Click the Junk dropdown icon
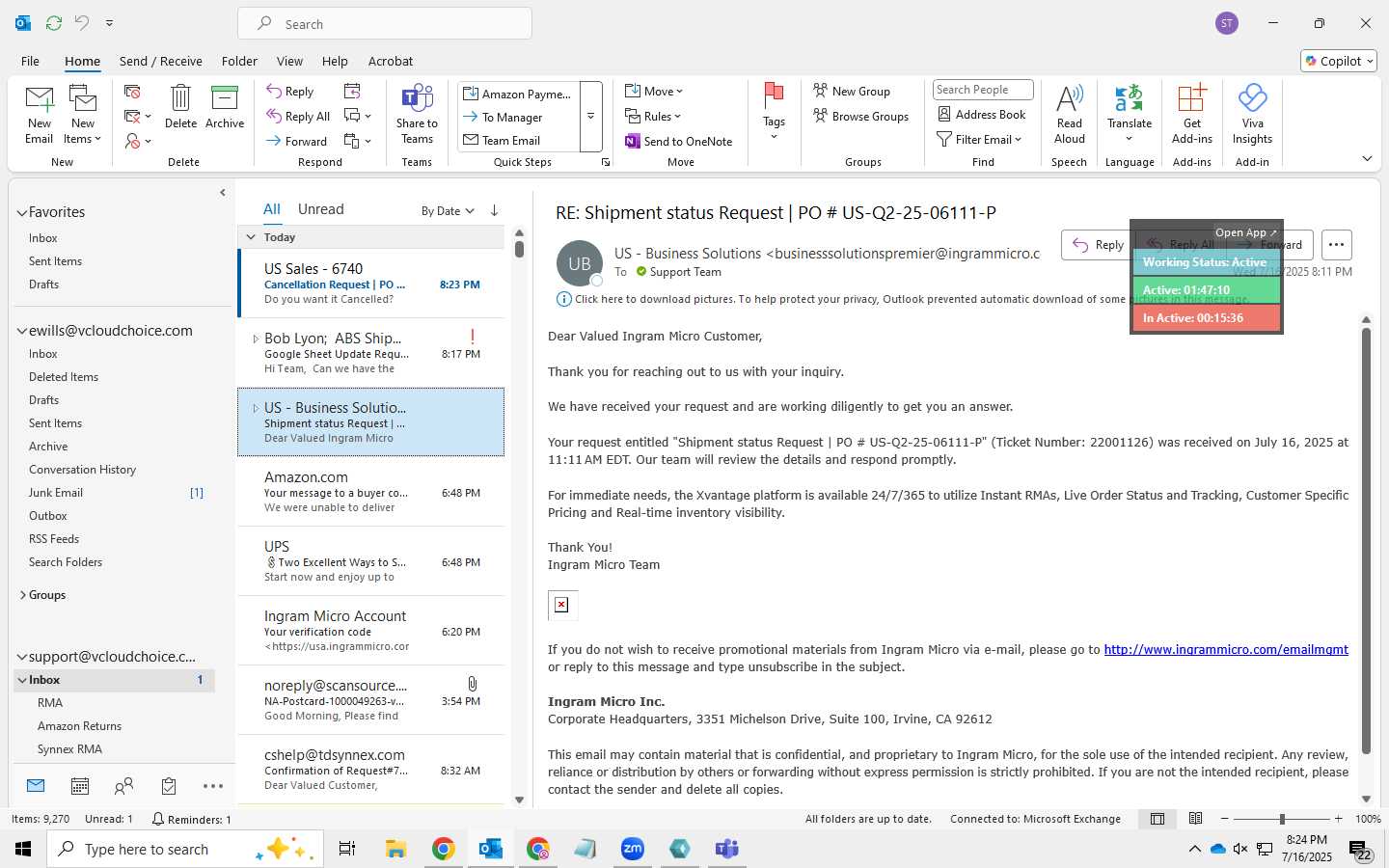This screenshot has width=1389, height=868. 138,142
